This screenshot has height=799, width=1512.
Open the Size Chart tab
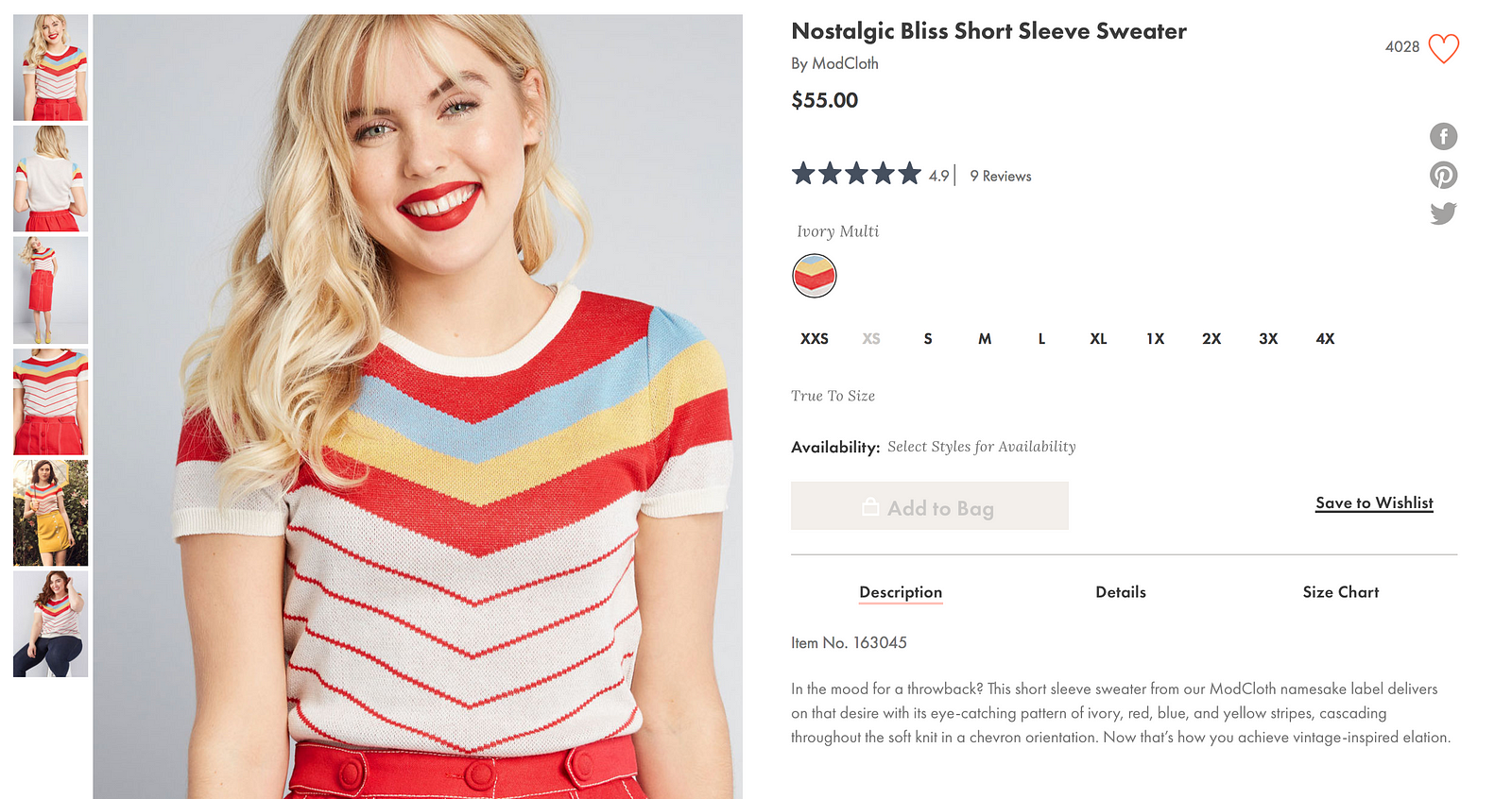coord(1340,592)
